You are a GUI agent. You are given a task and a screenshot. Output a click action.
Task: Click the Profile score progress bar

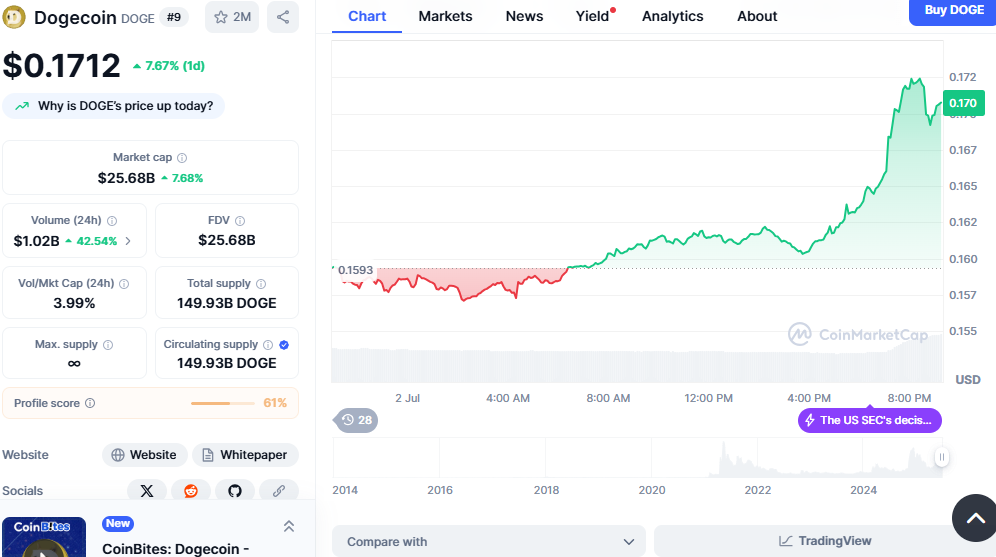[222, 403]
